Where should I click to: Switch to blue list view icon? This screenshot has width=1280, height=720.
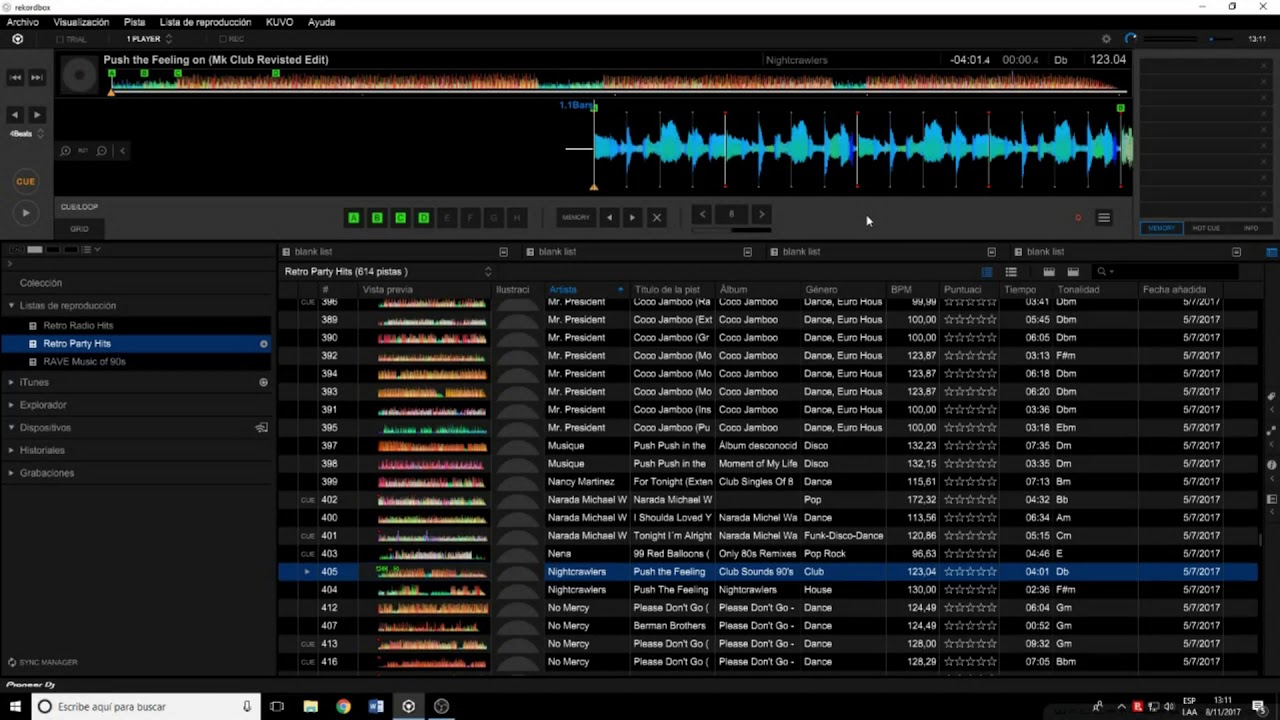coord(987,272)
